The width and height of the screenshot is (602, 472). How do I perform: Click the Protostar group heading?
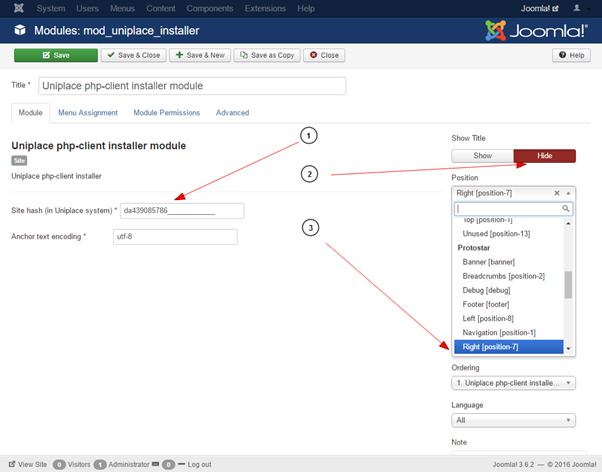tap(474, 248)
